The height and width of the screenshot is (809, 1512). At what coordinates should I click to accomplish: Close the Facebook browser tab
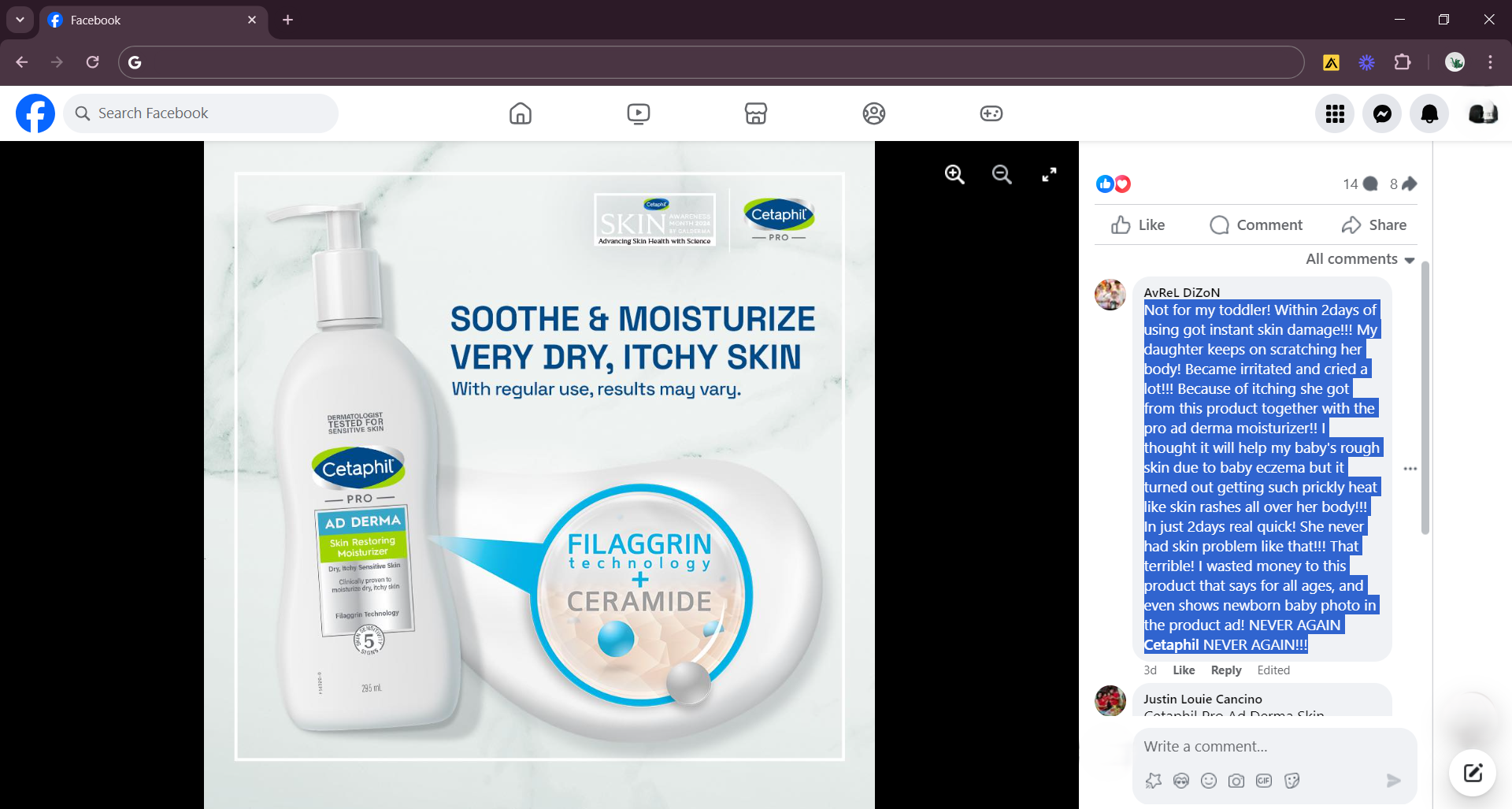coord(252,20)
